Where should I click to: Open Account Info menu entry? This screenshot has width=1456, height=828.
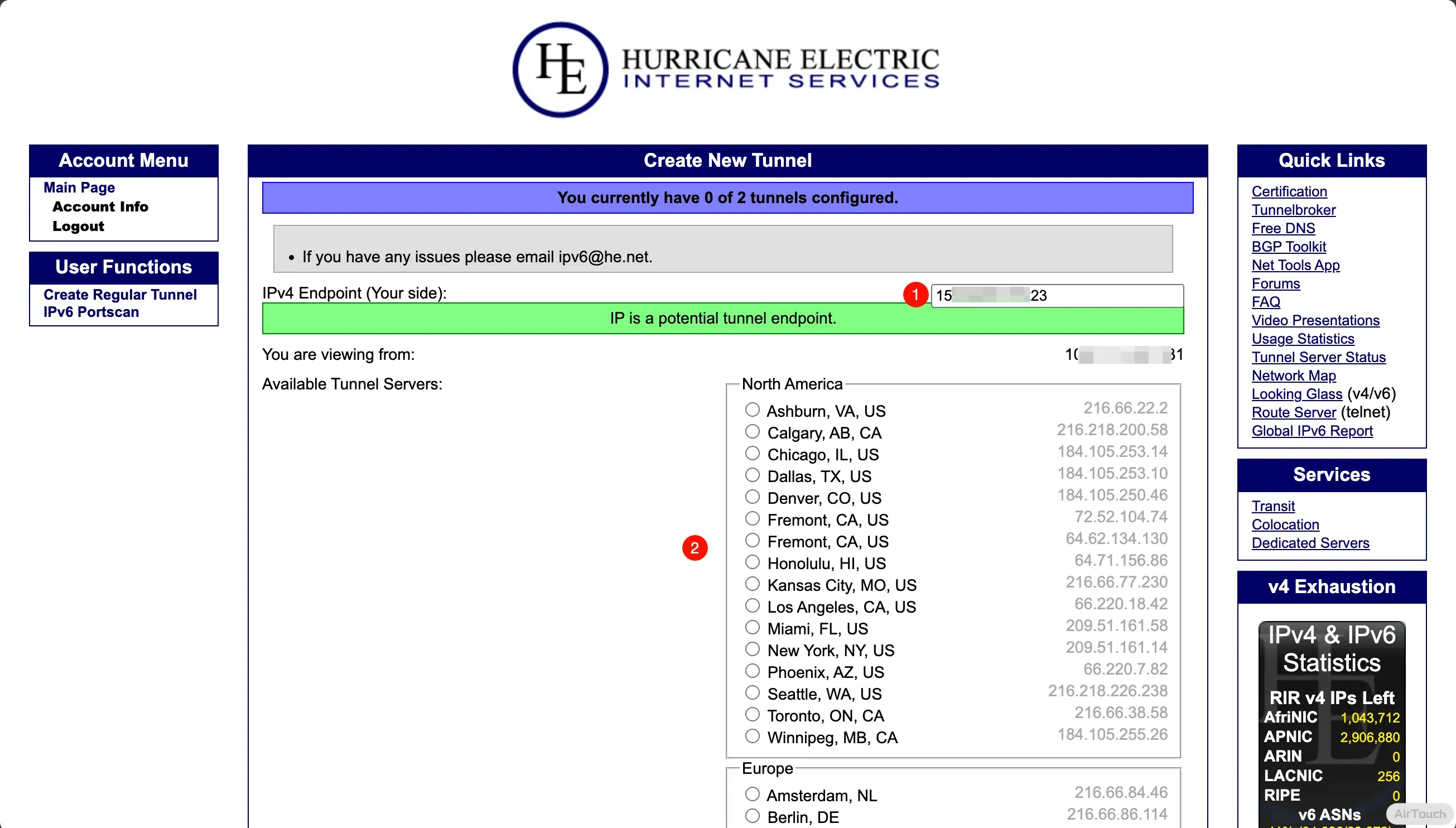(100, 207)
